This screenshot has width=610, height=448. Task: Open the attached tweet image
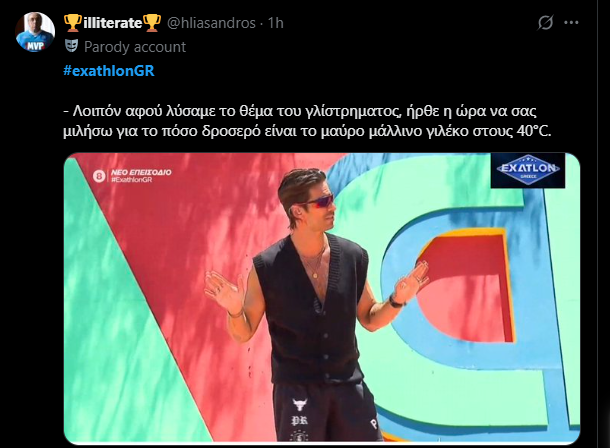(x=322, y=298)
